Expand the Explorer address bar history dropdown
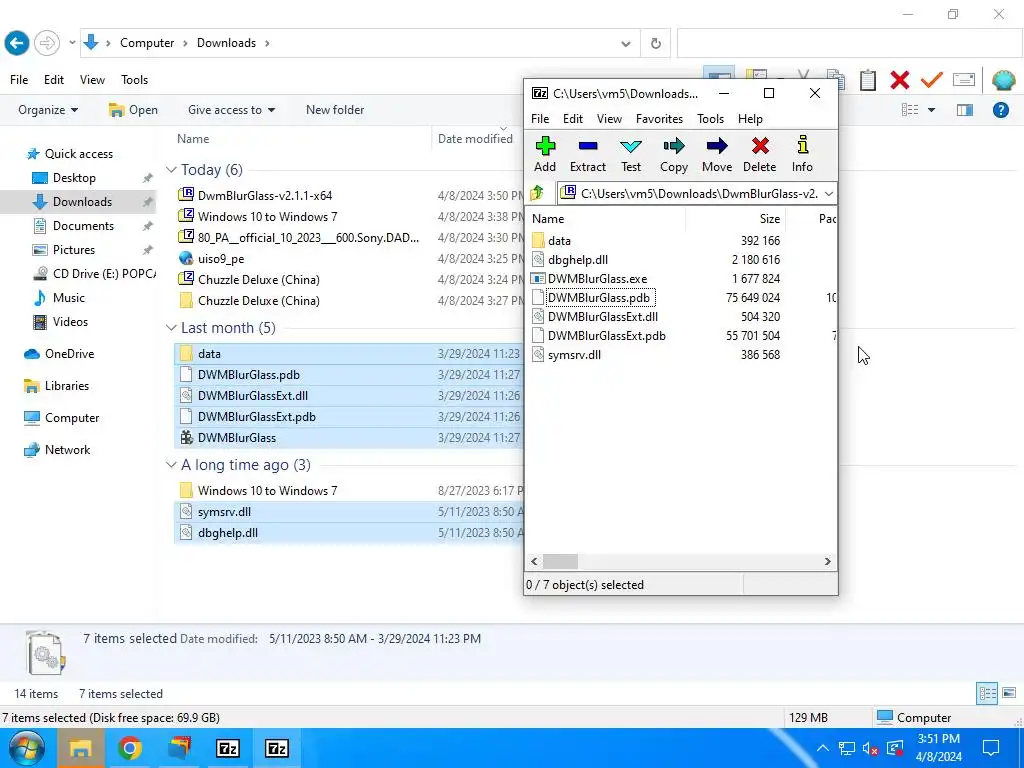The image size is (1024, 768). pos(626,44)
